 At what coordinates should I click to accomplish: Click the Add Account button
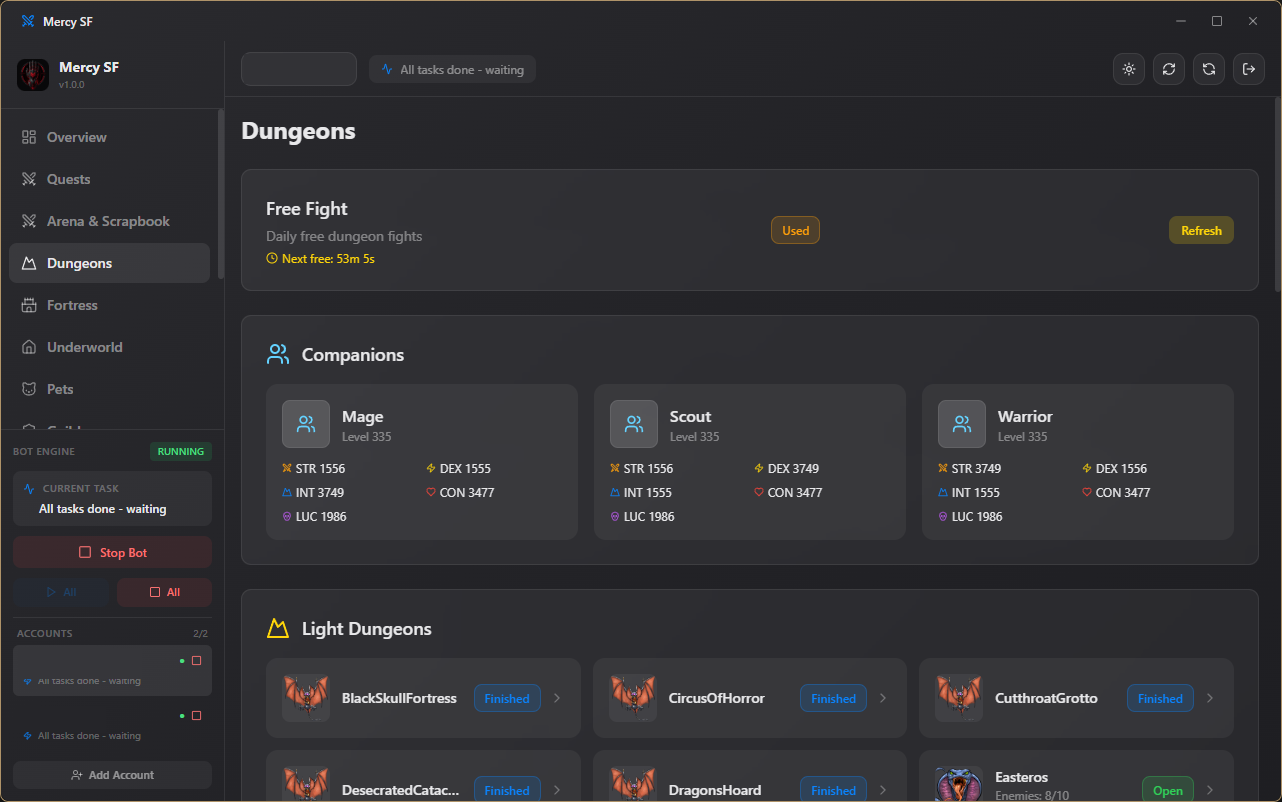click(x=112, y=775)
